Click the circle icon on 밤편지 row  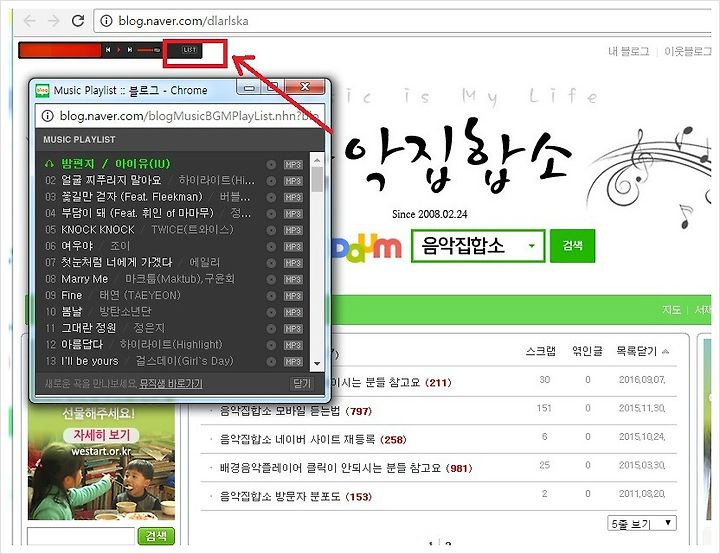tap(271, 164)
